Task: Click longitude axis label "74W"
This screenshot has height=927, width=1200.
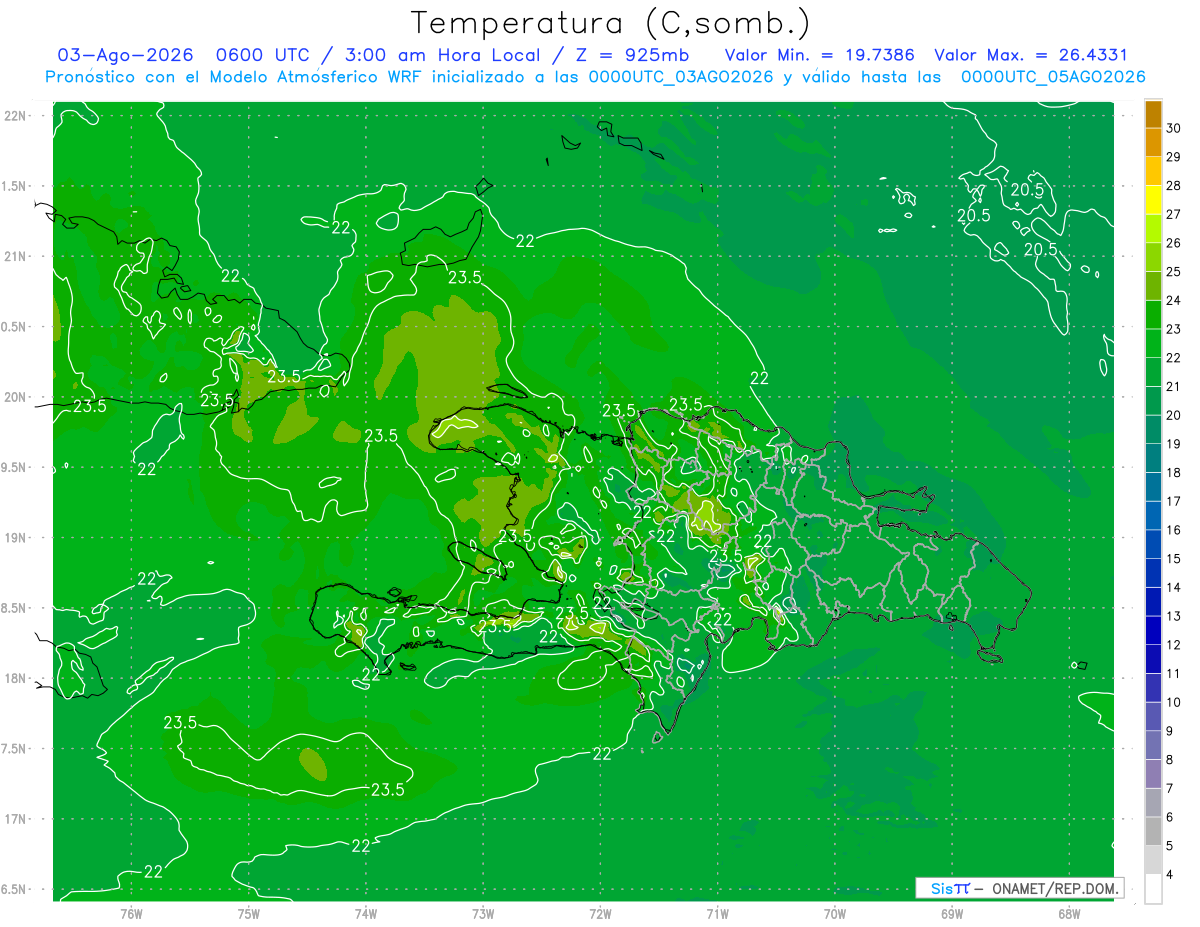Action: pyautogui.click(x=366, y=913)
